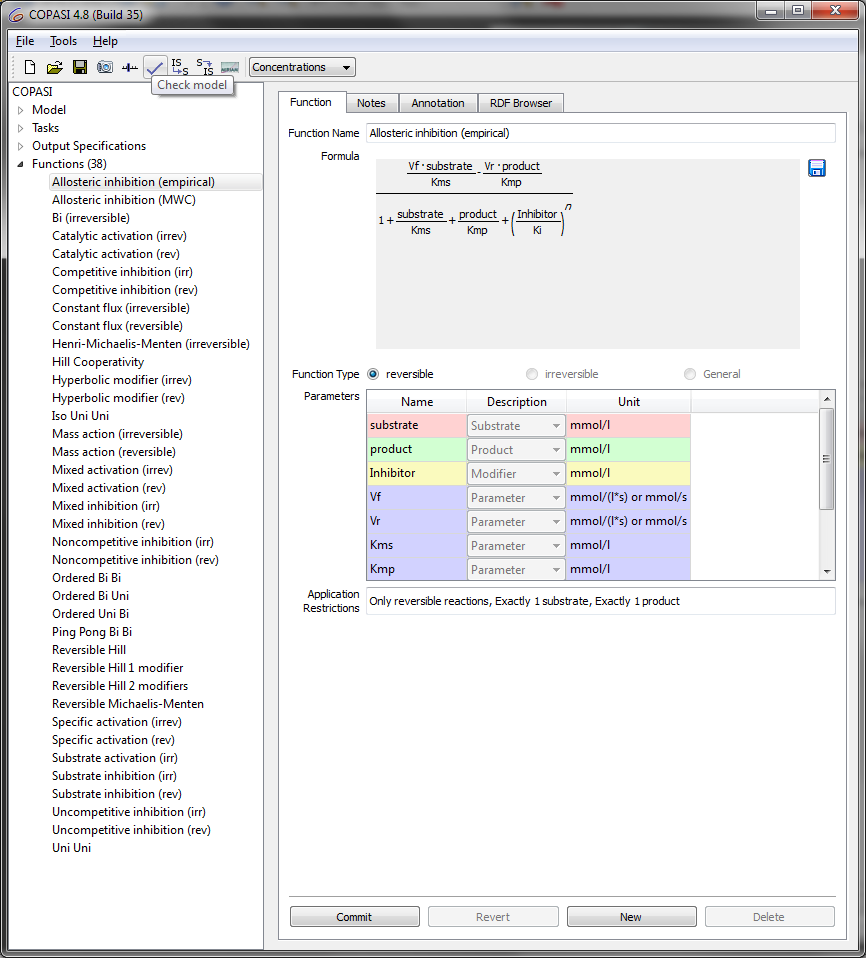Click the New document toolbar icon
Image resolution: width=866 pixels, height=958 pixels.
tap(30, 67)
